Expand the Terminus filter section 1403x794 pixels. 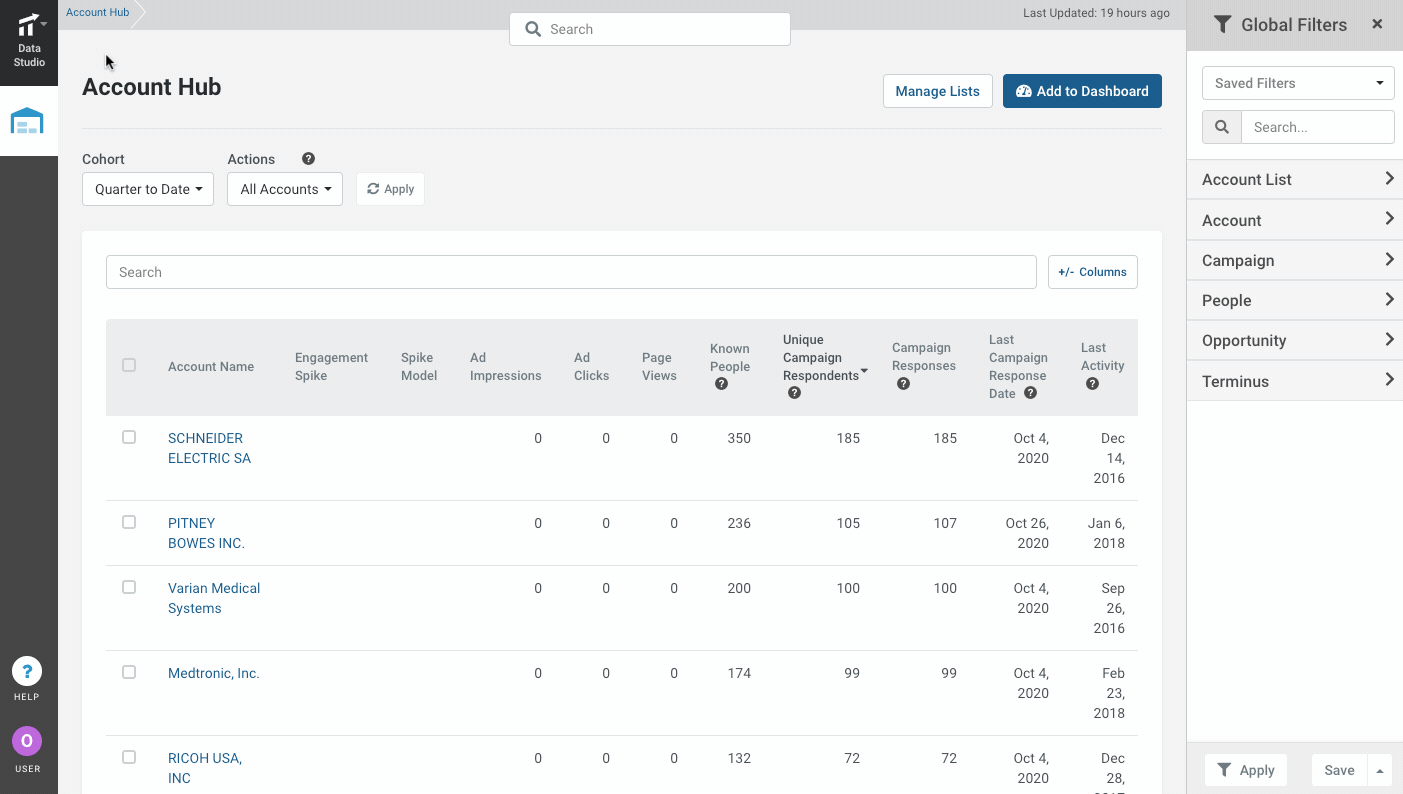point(1295,381)
